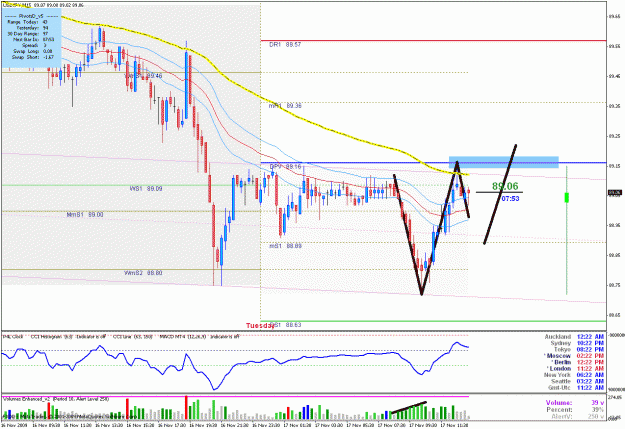Image resolution: width=625 pixels, height=429 pixels.
Task: Click the Berlin 12:22 PM clock row
Action: coord(577,362)
